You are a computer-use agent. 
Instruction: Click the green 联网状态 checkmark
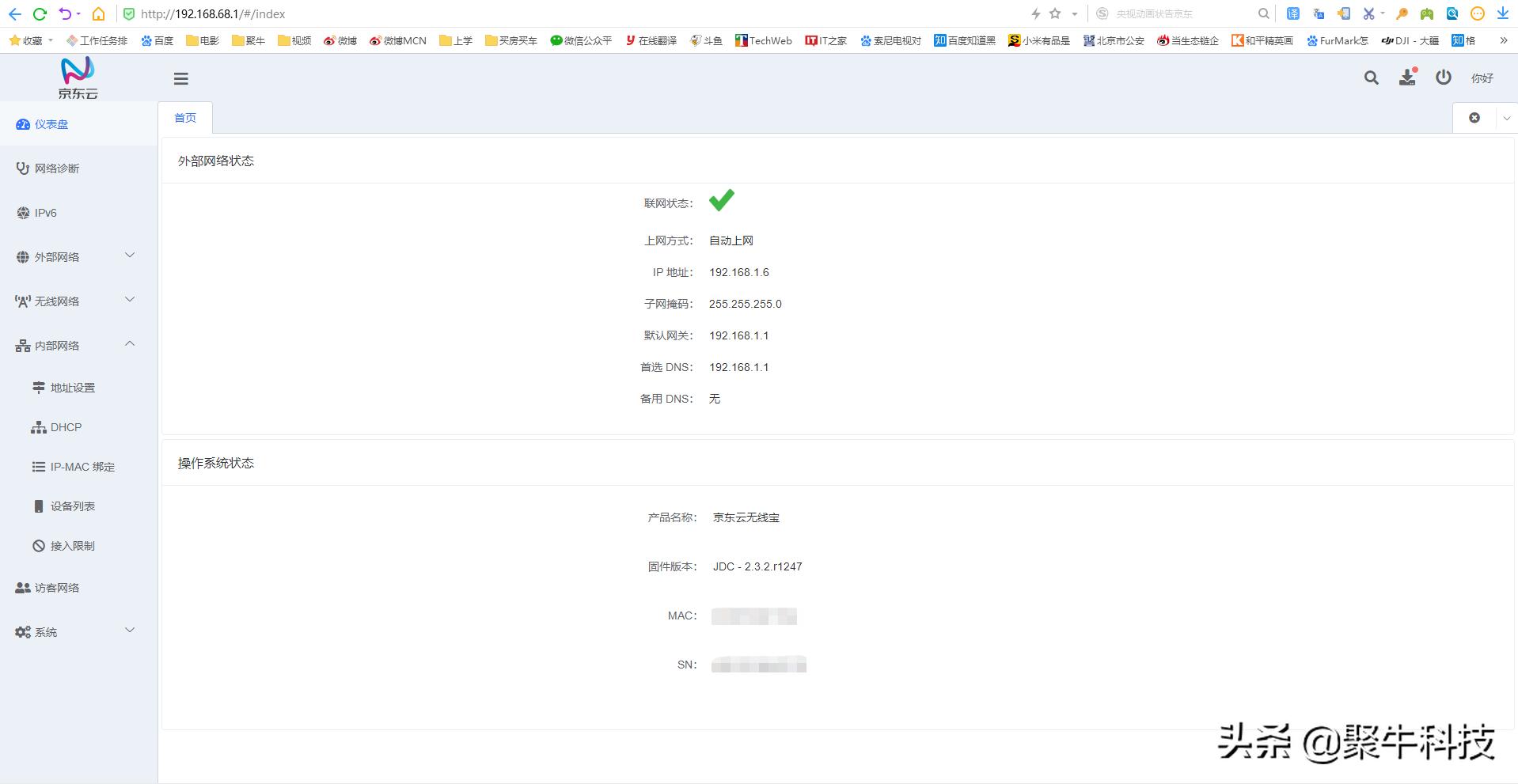click(x=721, y=201)
